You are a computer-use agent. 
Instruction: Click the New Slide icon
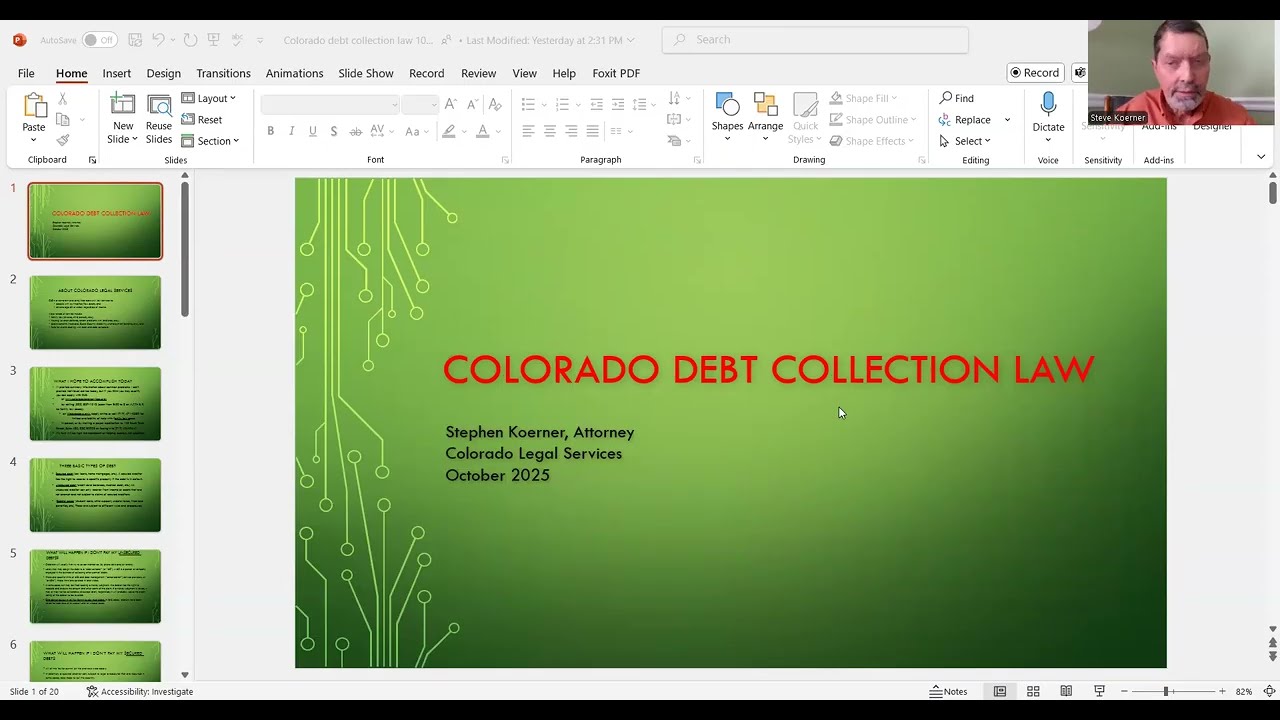coord(123,105)
